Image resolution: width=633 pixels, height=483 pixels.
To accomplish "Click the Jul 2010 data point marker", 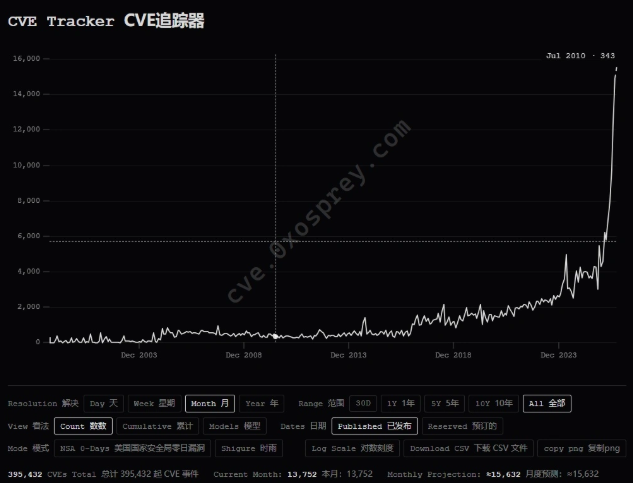I will pos(276,336).
